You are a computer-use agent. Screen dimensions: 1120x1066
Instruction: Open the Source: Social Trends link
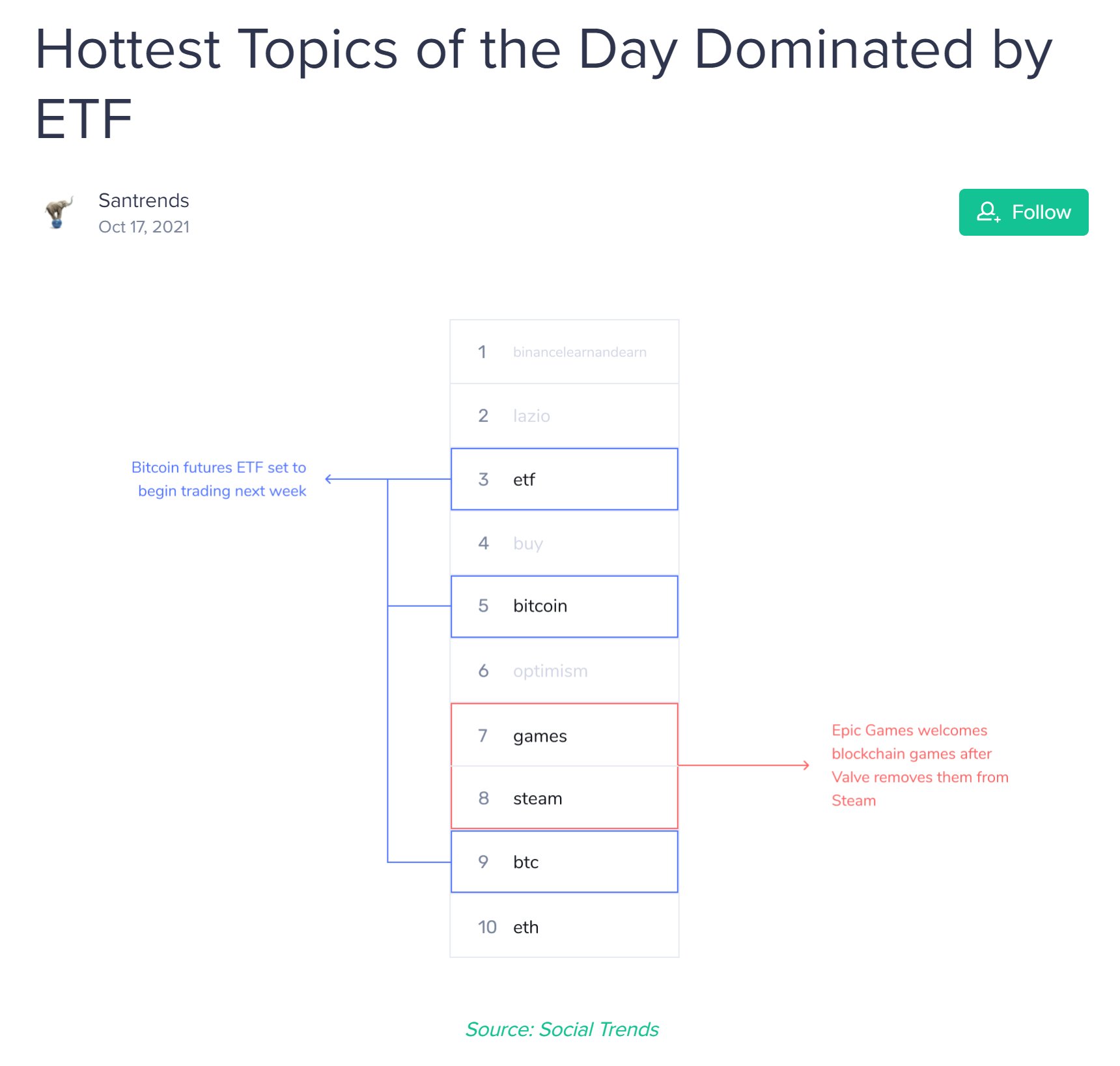point(562,1029)
